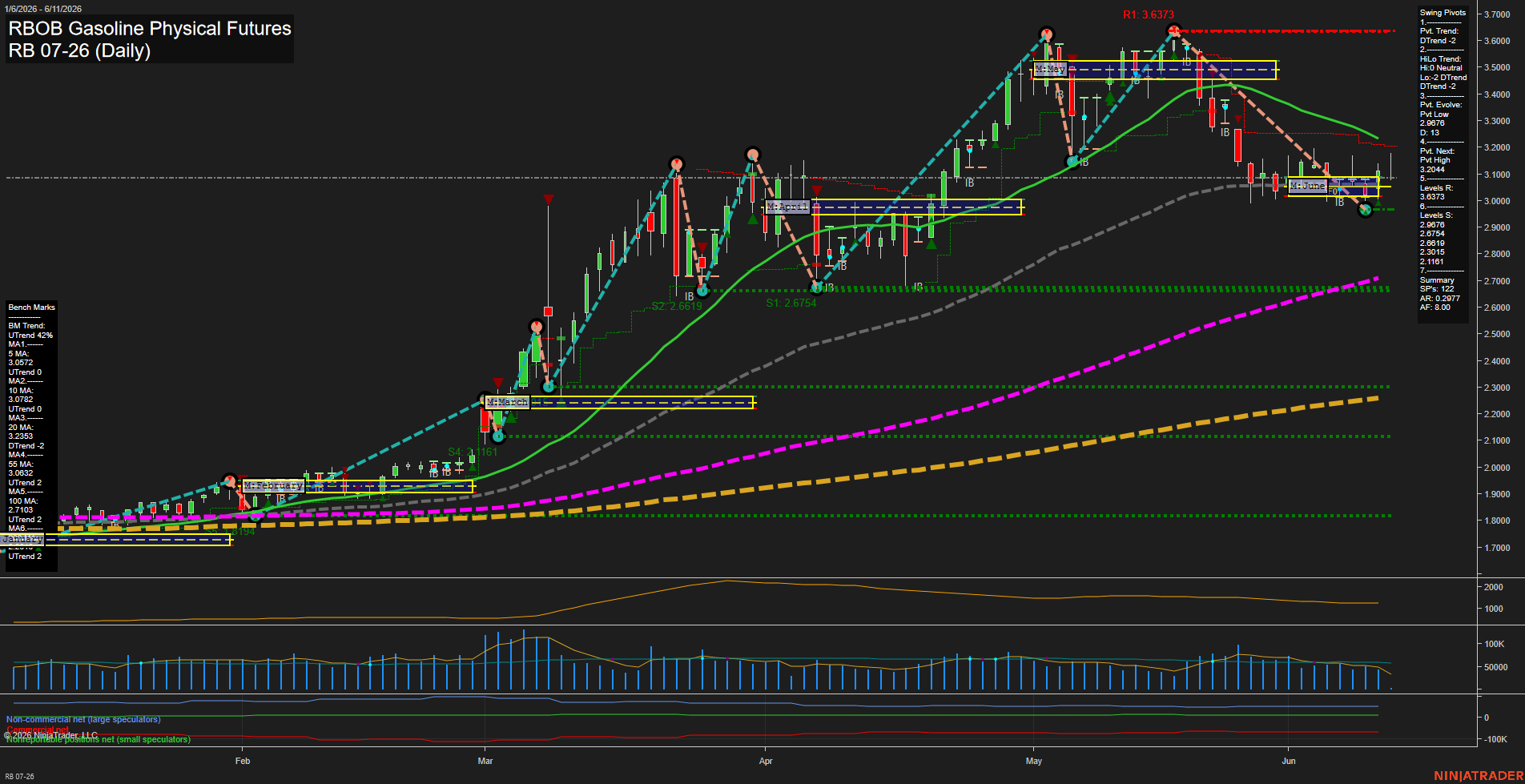Select the Pvt. Trend entry in Swing Pivots
Image resolution: width=1525 pixels, height=784 pixels.
pyautogui.click(x=1439, y=31)
